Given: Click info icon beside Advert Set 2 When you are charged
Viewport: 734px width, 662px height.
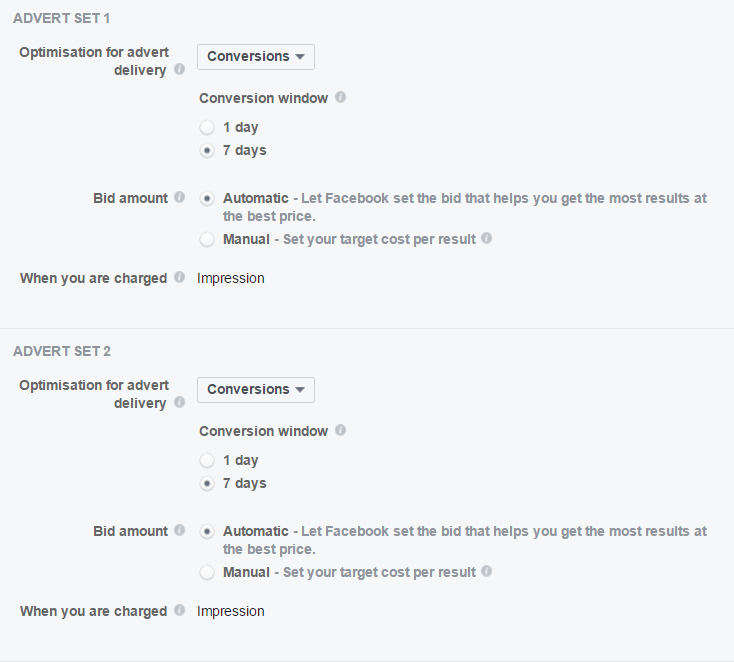Looking at the screenshot, I should 179,610.
